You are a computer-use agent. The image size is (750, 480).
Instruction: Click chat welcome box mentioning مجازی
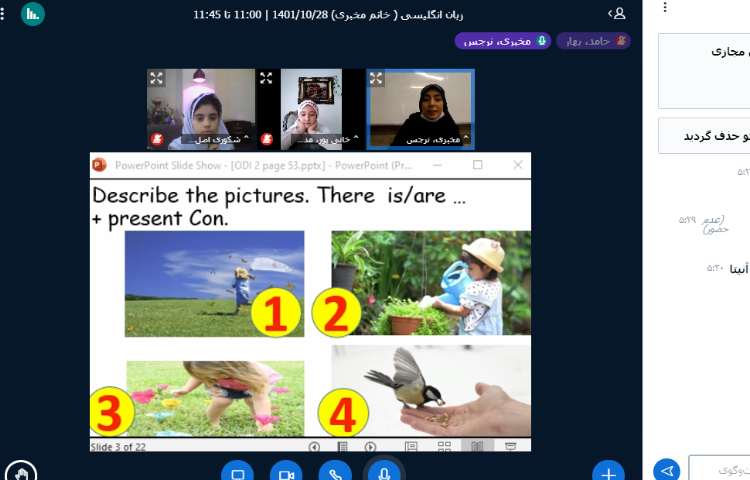[704, 71]
